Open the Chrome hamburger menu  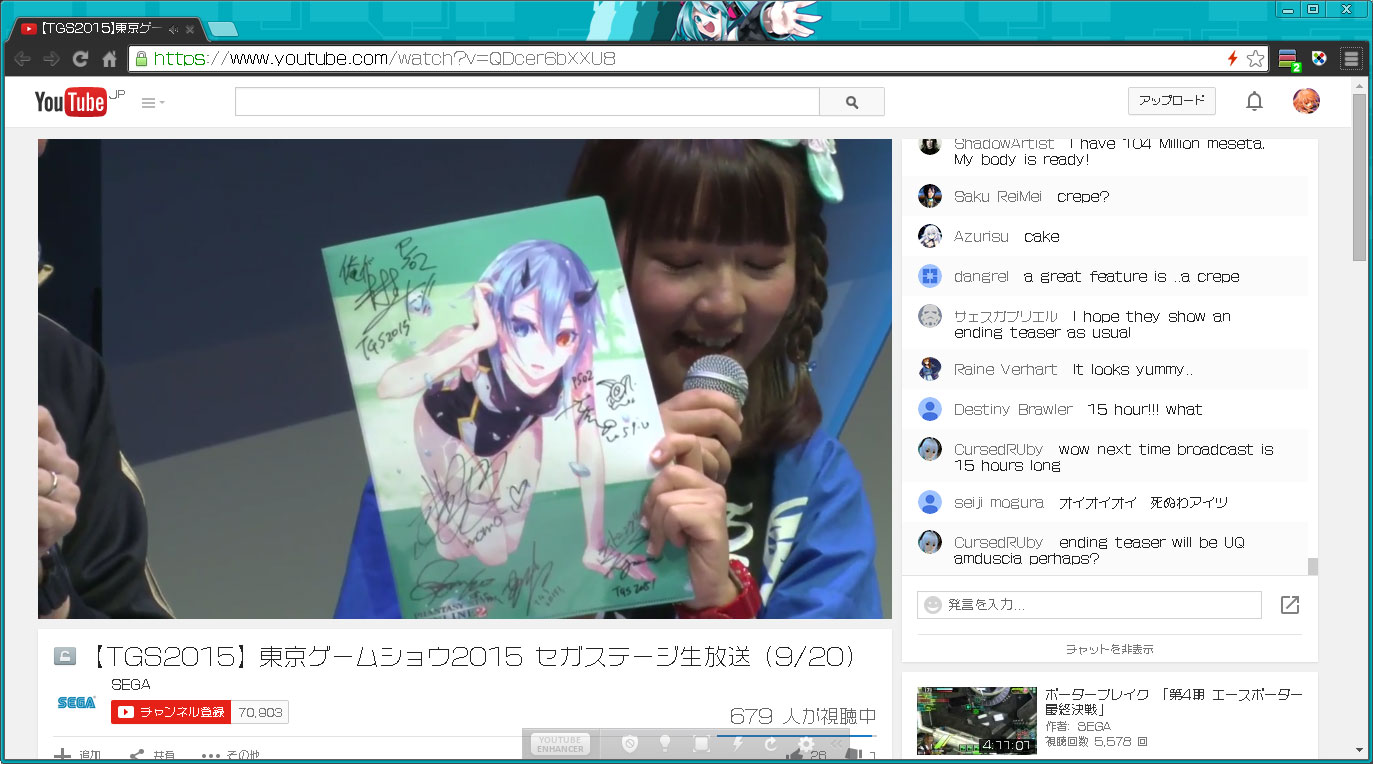click(1351, 59)
